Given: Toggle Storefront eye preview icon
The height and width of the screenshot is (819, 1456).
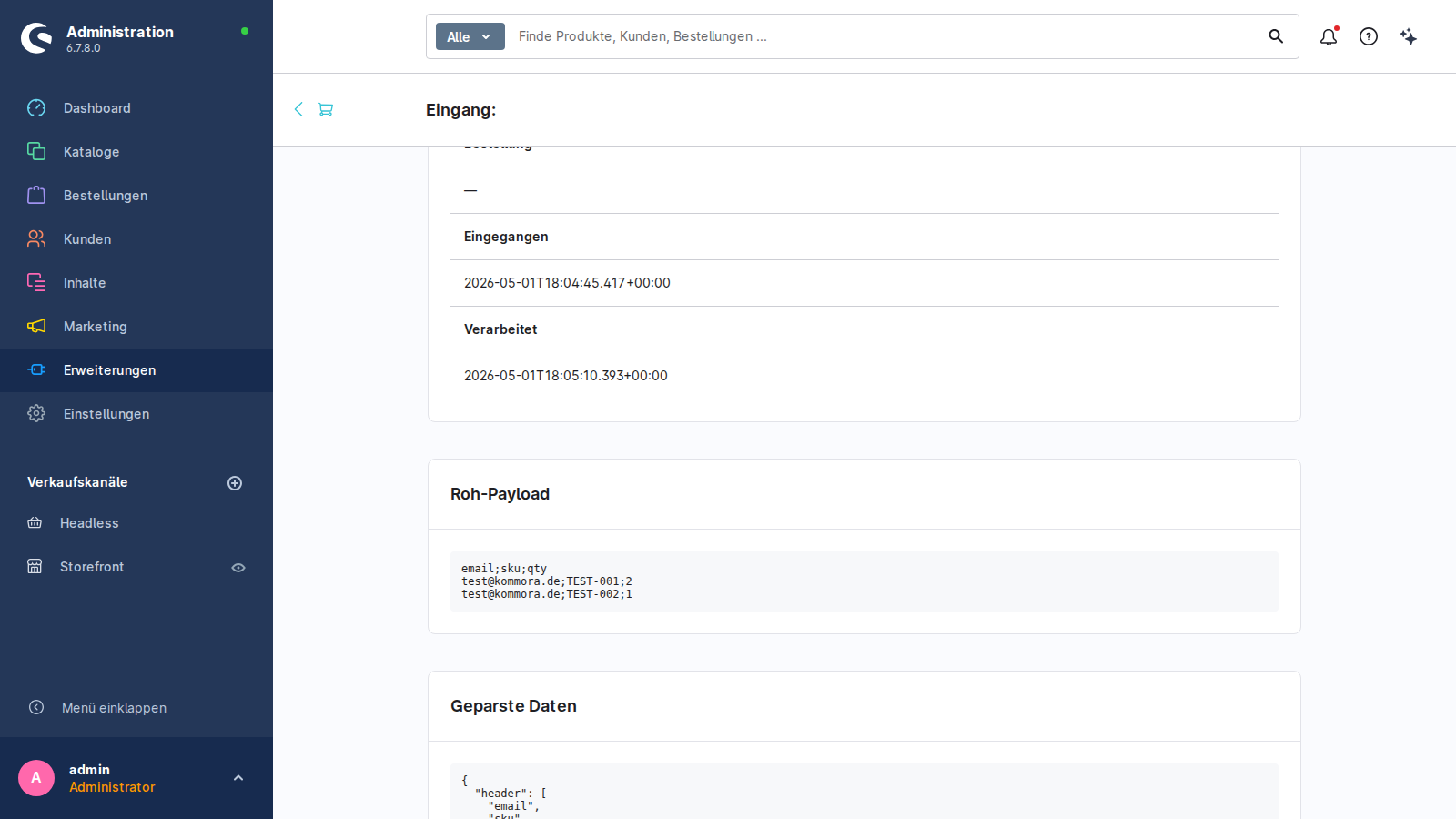Looking at the screenshot, I should (x=238, y=568).
